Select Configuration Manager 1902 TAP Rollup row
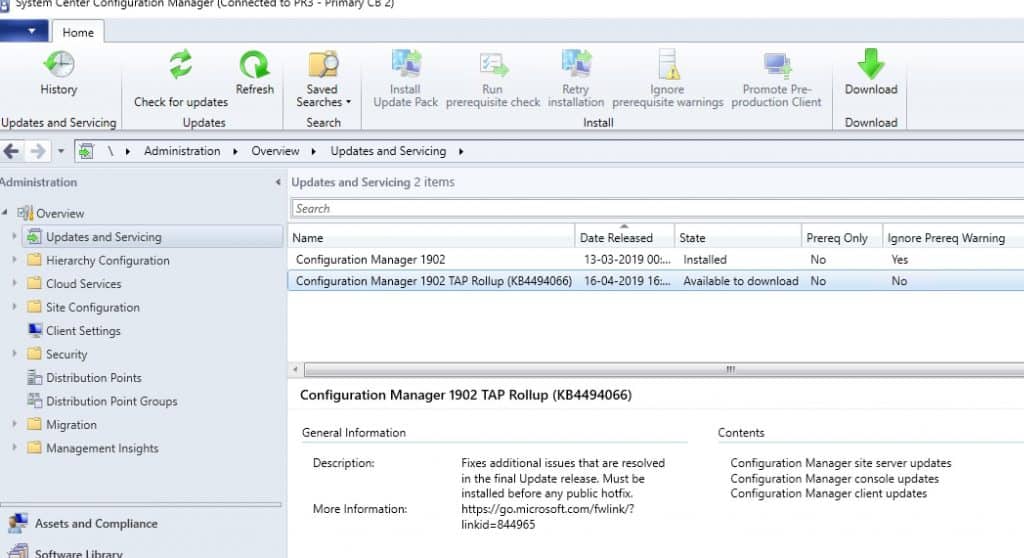Viewport: 1024px width, 558px height. point(656,281)
